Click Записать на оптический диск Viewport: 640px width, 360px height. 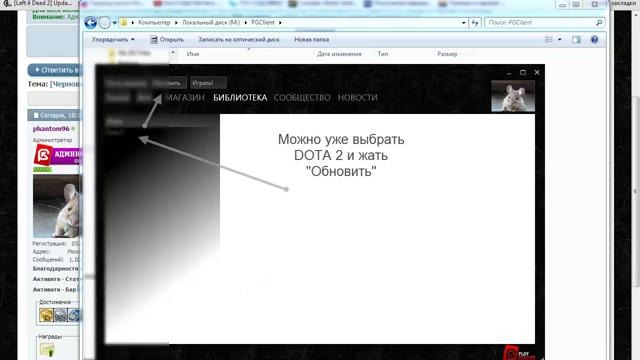click(x=239, y=40)
